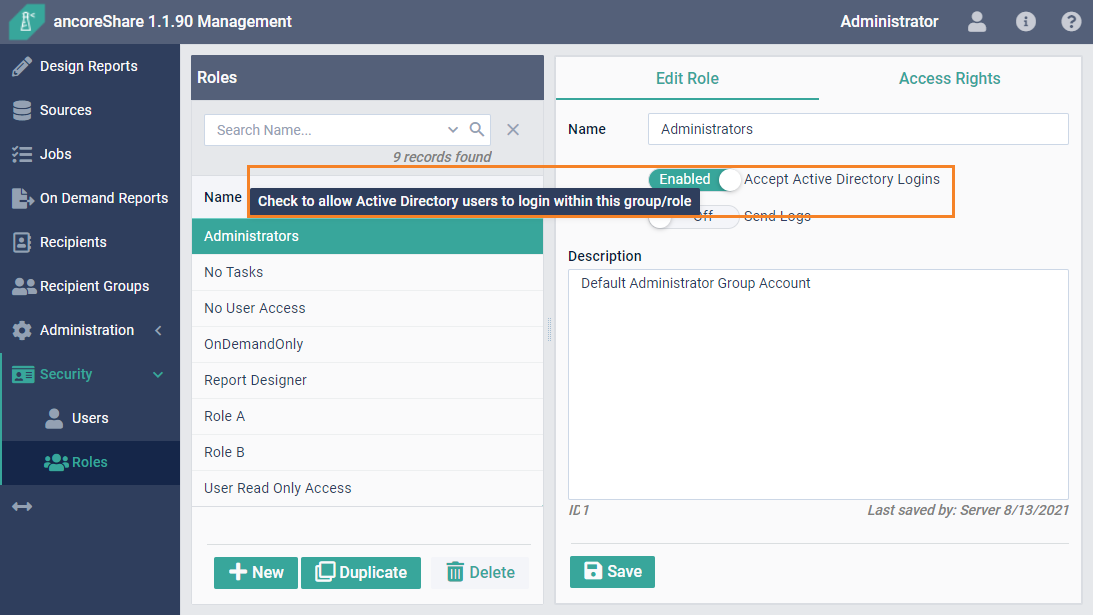The height and width of the screenshot is (615, 1093).
Task: Click the Description text area
Action: click(x=818, y=384)
